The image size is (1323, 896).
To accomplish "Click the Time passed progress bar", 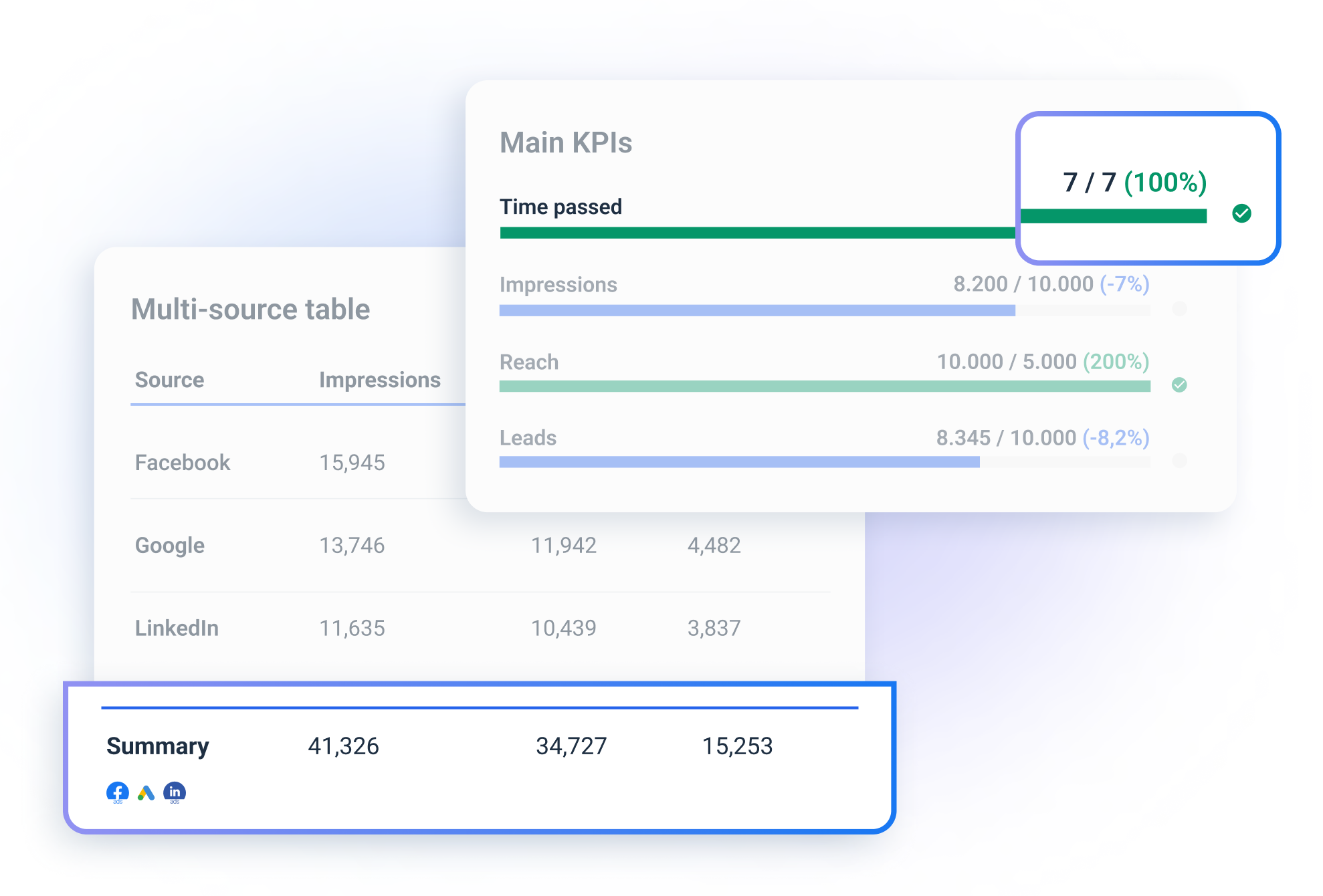I will (853, 225).
